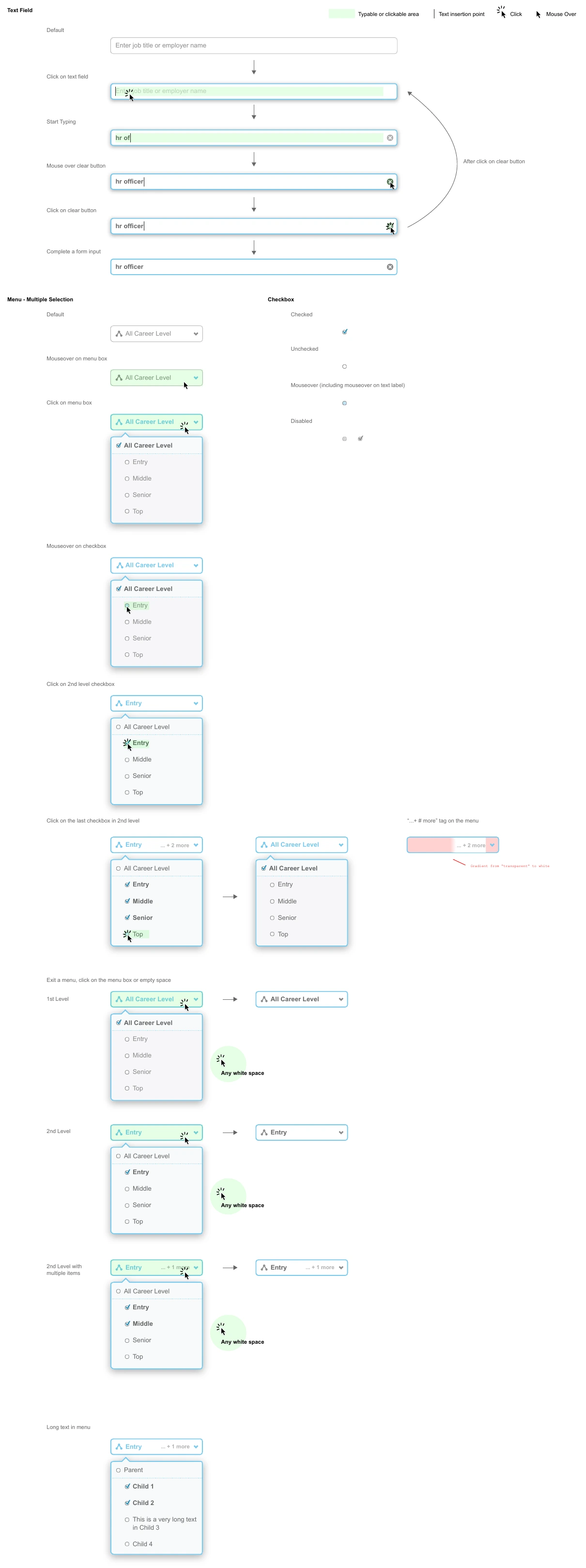Uncheck the "Child 1" checkbox
This screenshot has width=586, height=1568.
click(127, 1486)
